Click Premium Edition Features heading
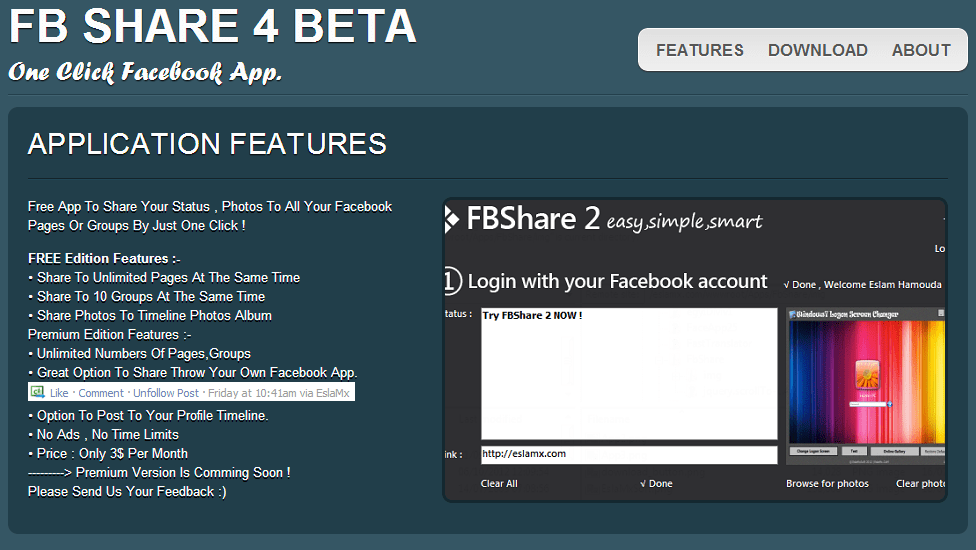Viewport: 976px width, 550px height. [110, 335]
